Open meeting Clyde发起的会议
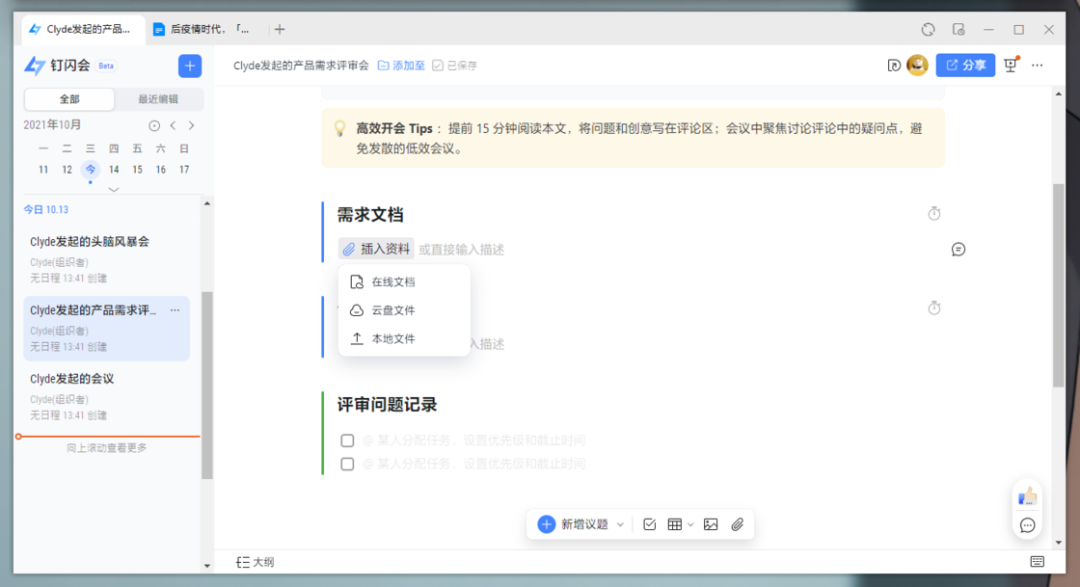The image size is (1080, 587). (107, 397)
